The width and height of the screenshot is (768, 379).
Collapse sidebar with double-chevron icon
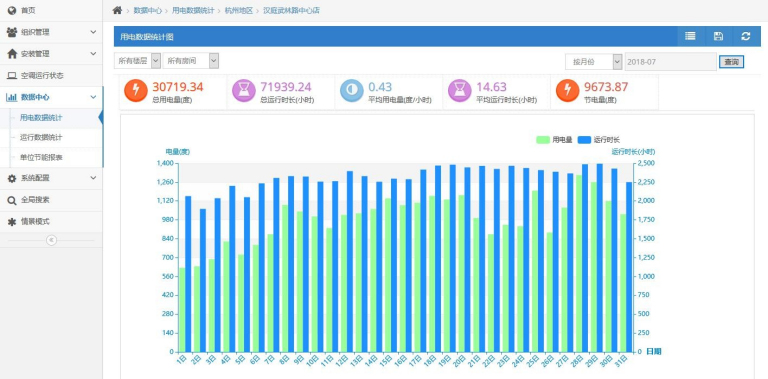[51, 240]
